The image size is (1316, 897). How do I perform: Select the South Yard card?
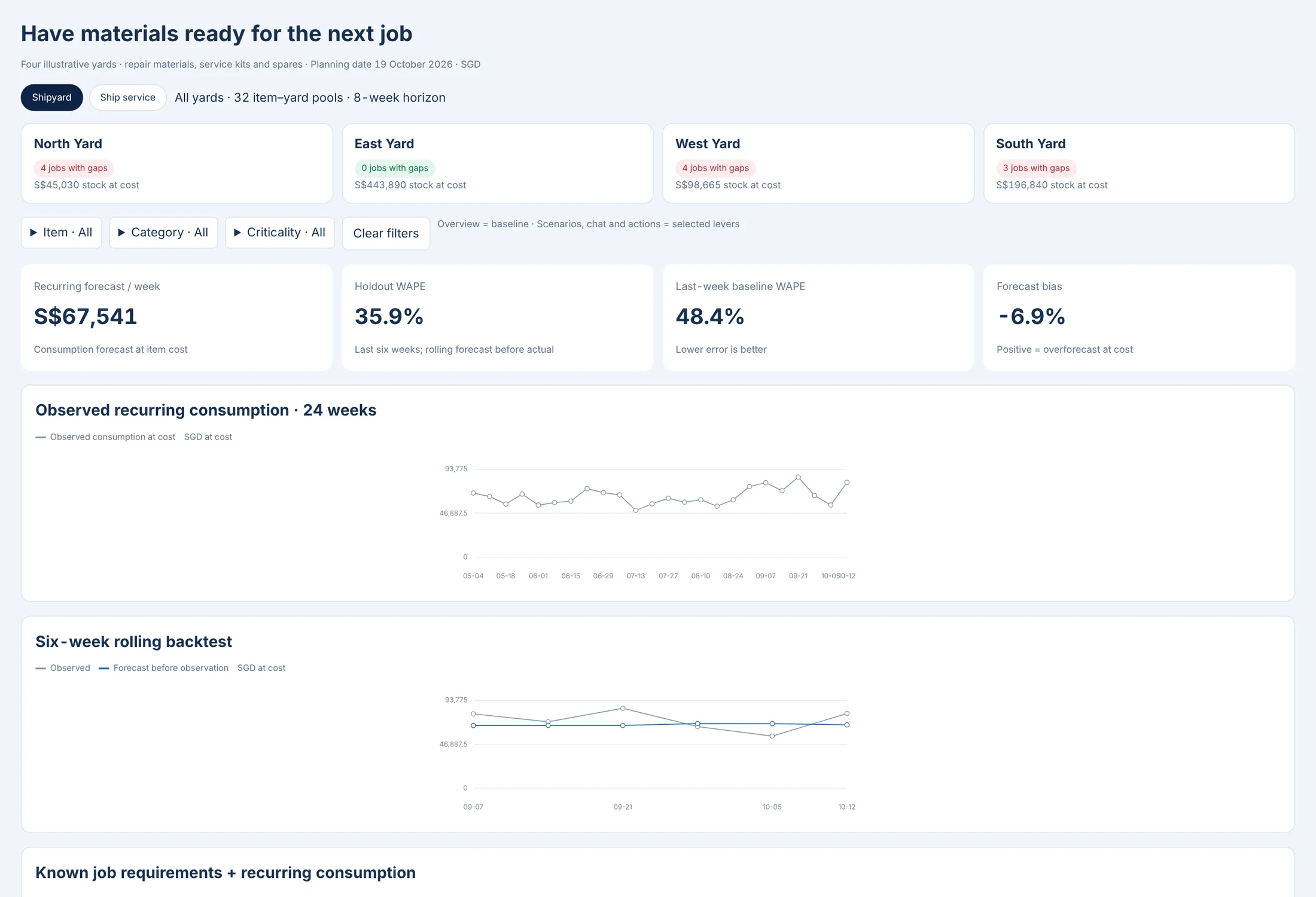click(x=1139, y=163)
